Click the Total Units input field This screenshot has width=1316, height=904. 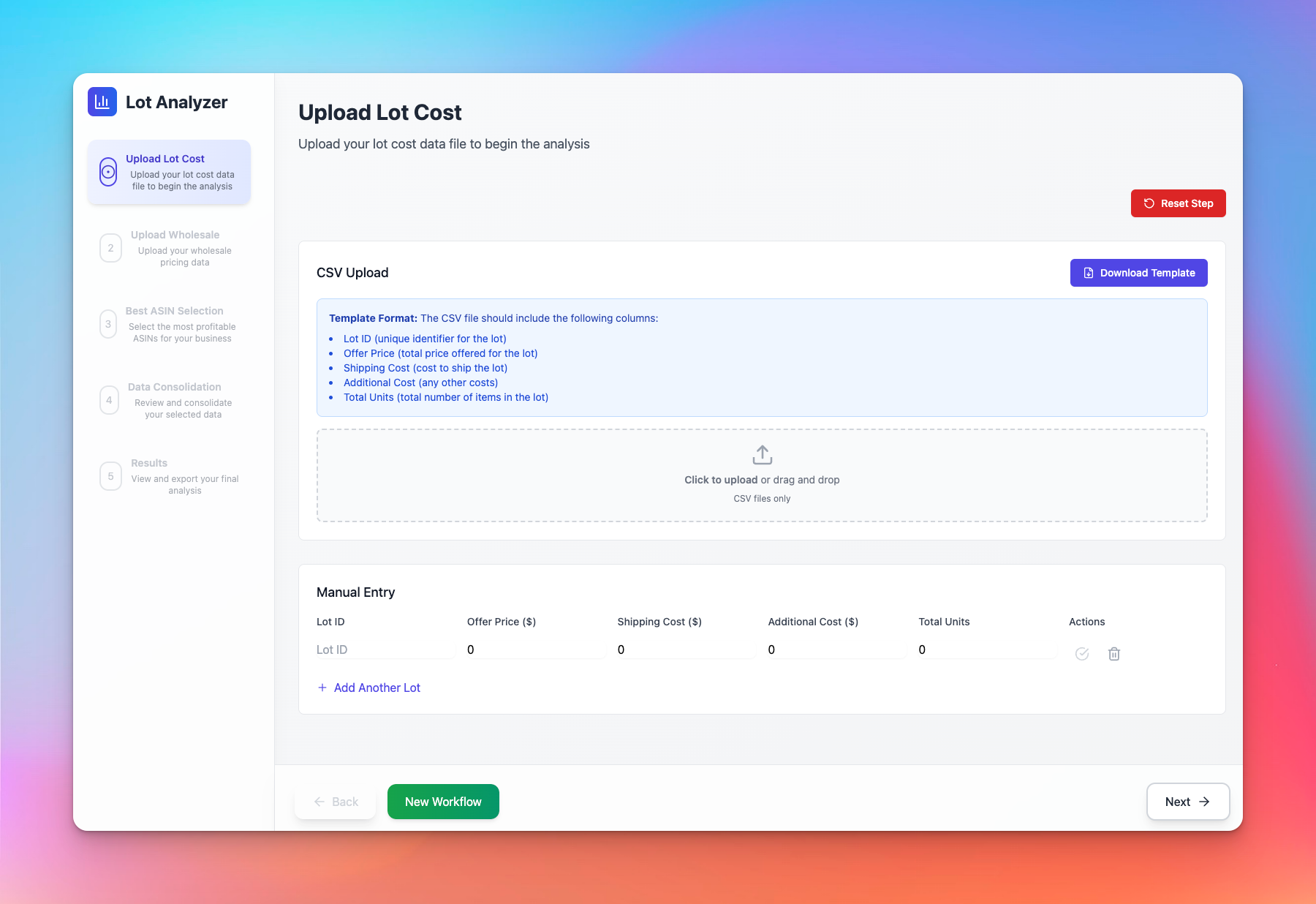[988, 649]
